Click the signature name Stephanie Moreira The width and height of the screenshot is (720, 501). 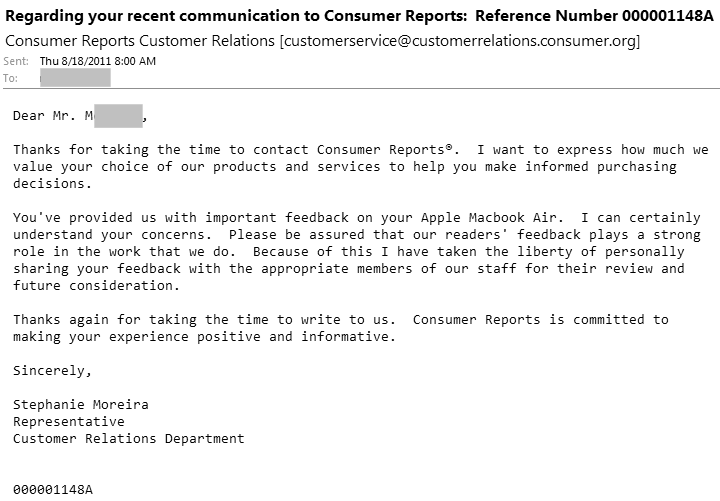[x=80, y=405]
